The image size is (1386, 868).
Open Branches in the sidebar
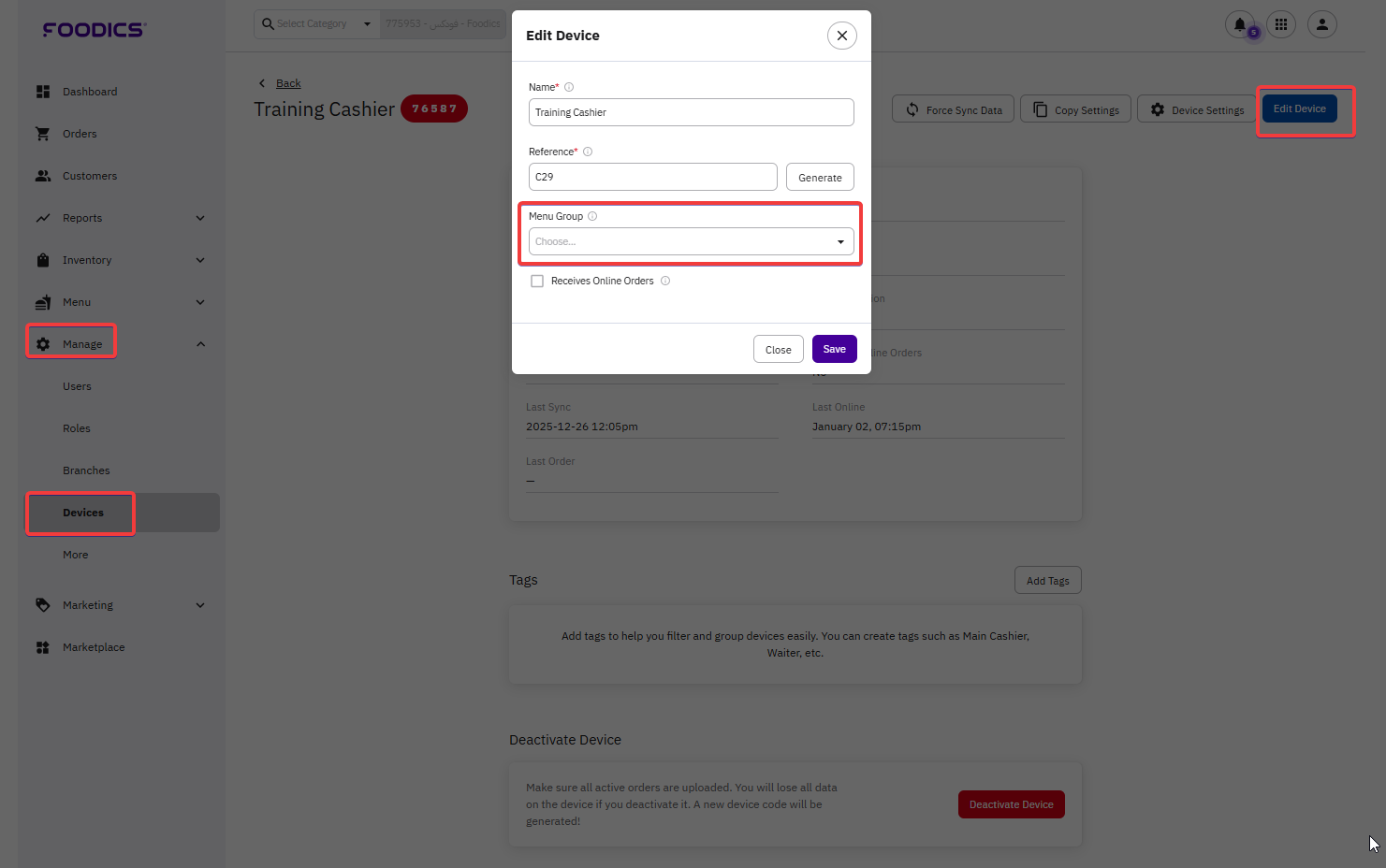pyautogui.click(x=86, y=470)
